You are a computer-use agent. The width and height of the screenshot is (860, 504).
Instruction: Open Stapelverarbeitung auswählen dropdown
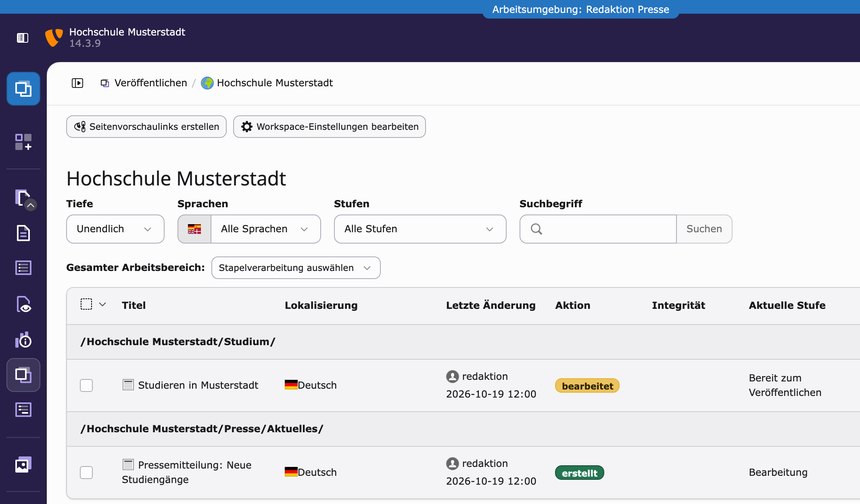pyautogui.click(x=296, y=268)
